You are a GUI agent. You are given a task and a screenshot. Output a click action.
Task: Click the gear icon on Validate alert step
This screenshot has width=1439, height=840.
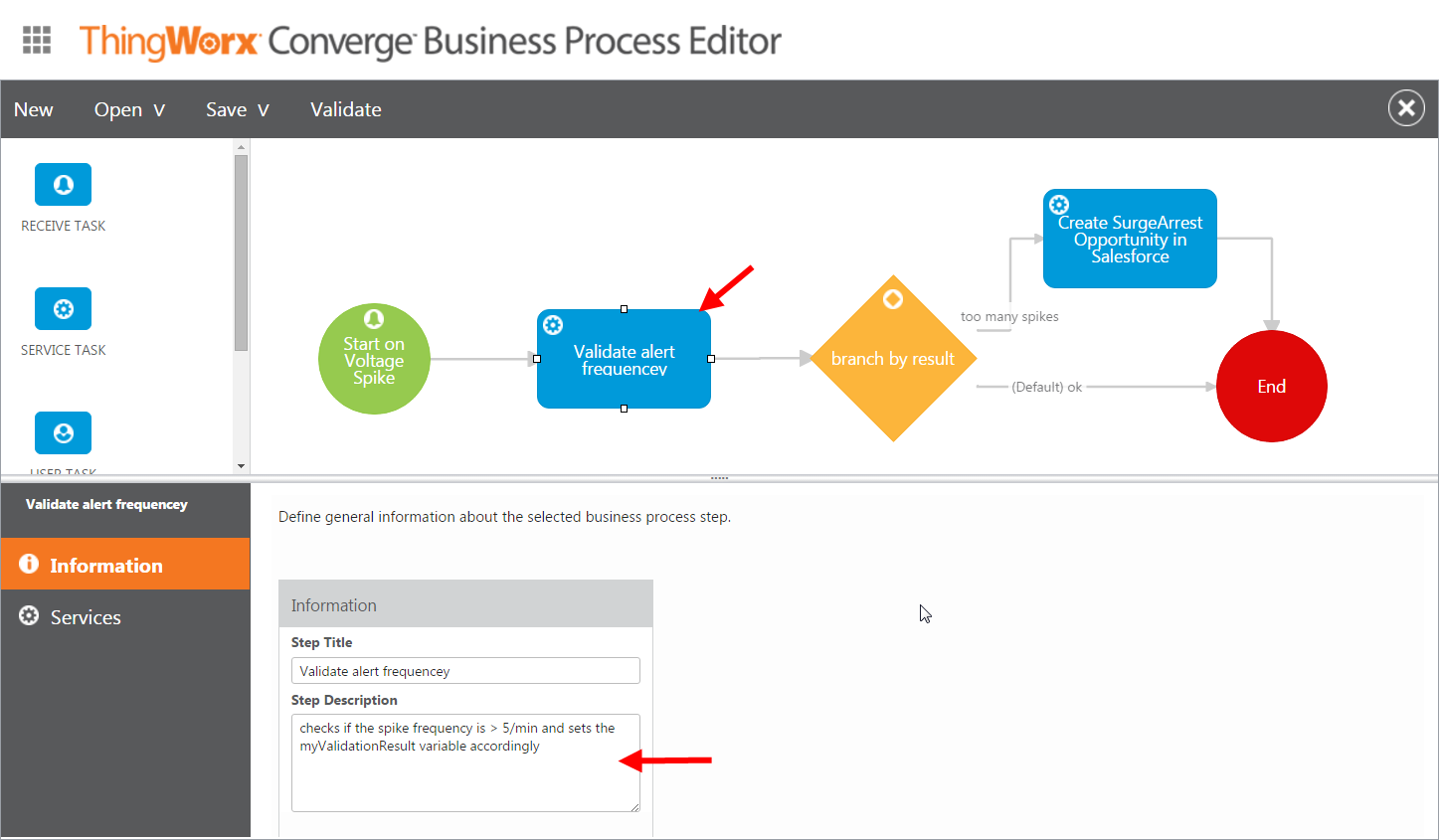(553, 325)
